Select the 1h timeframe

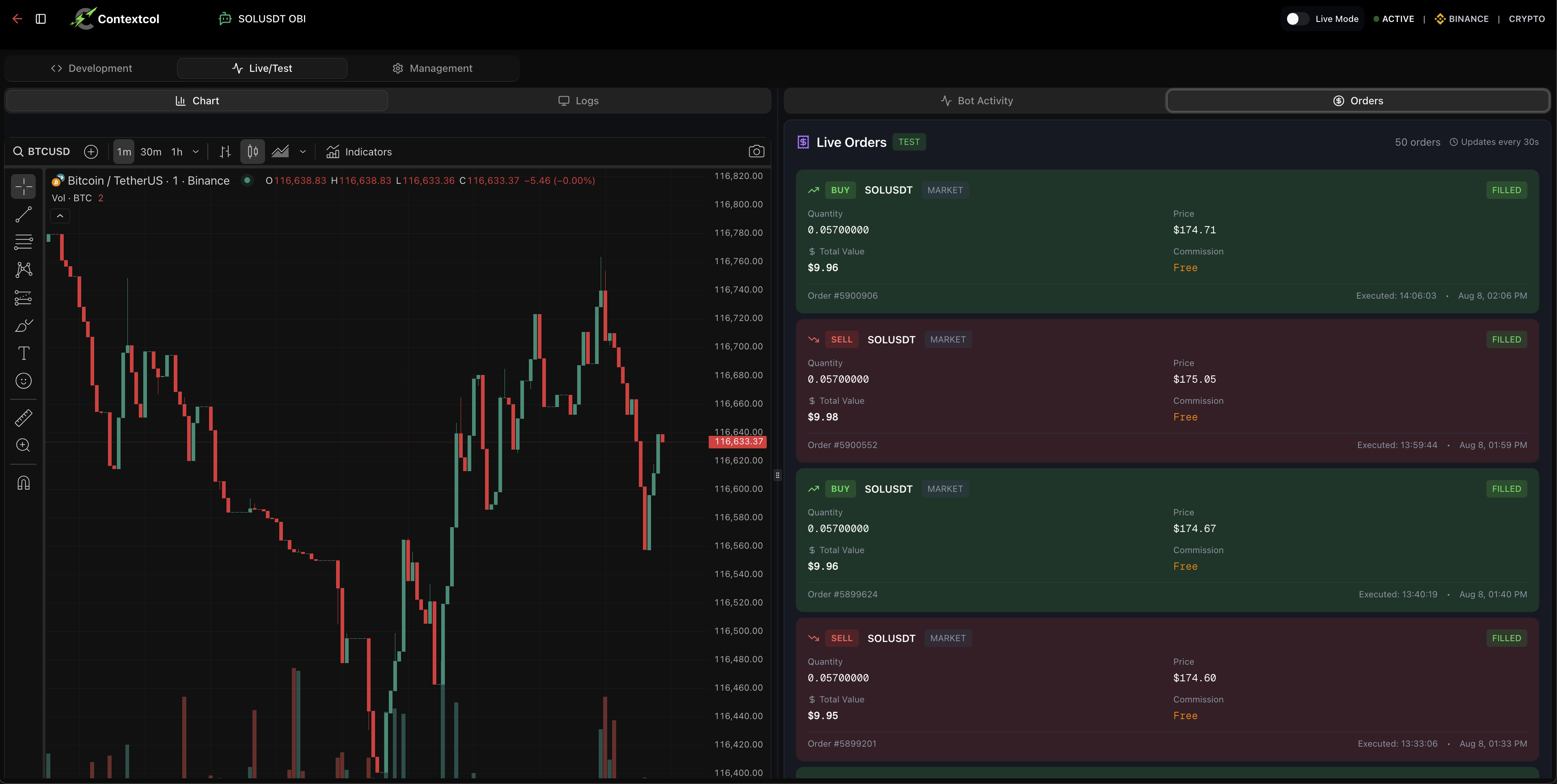click(177, 152)
